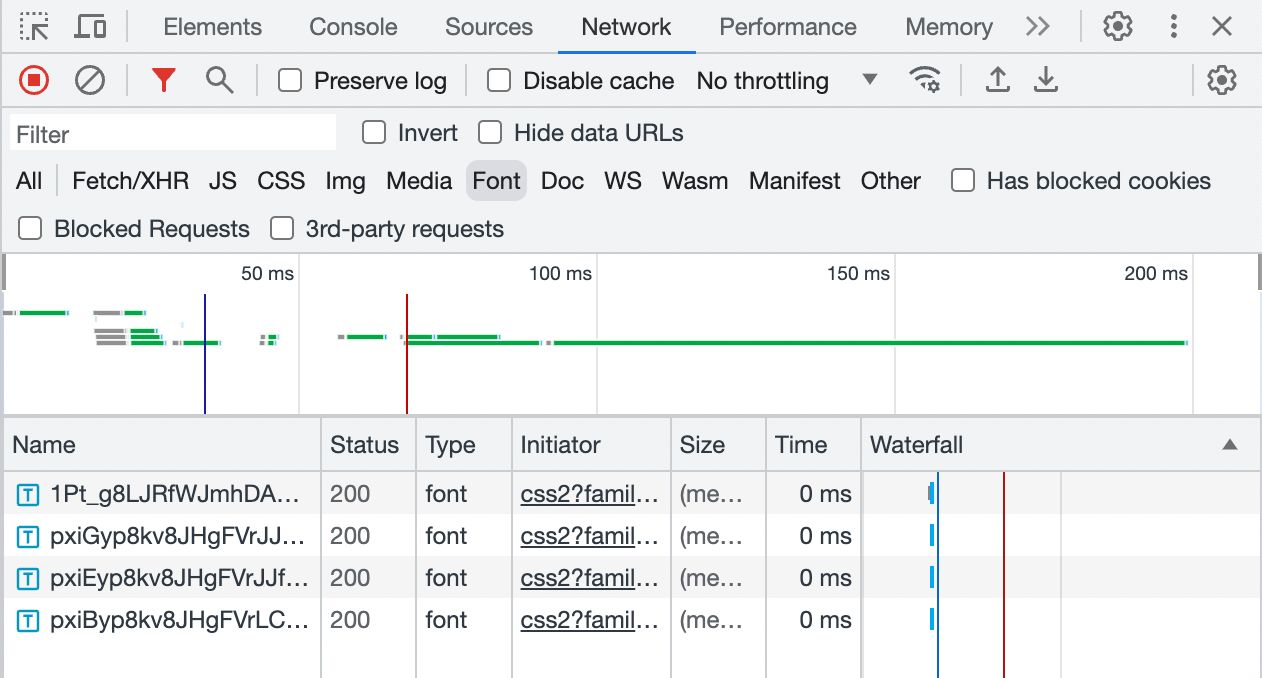Select the Network tab

coord(626,27)
